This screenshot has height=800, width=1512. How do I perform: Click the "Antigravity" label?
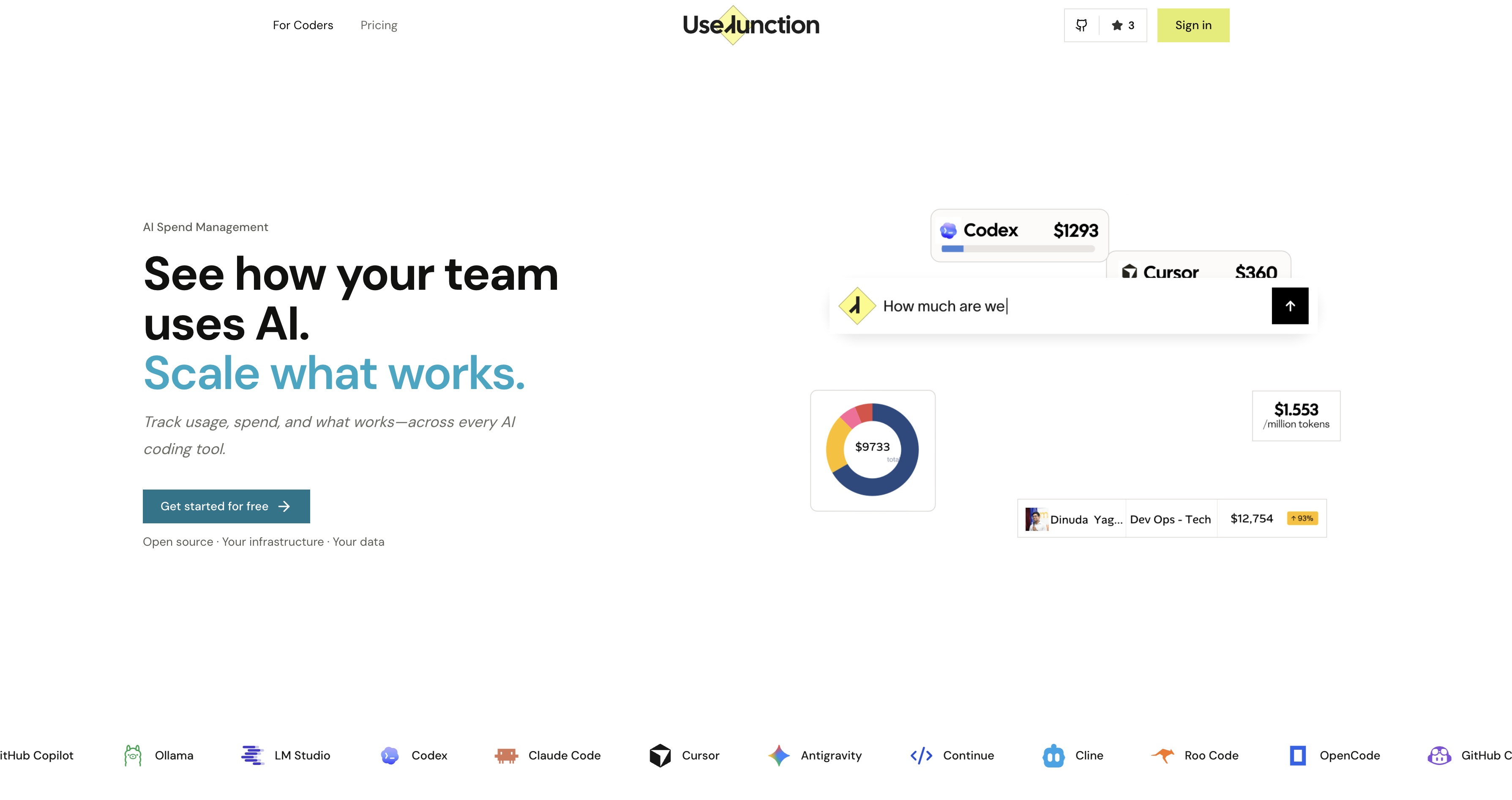831,756
